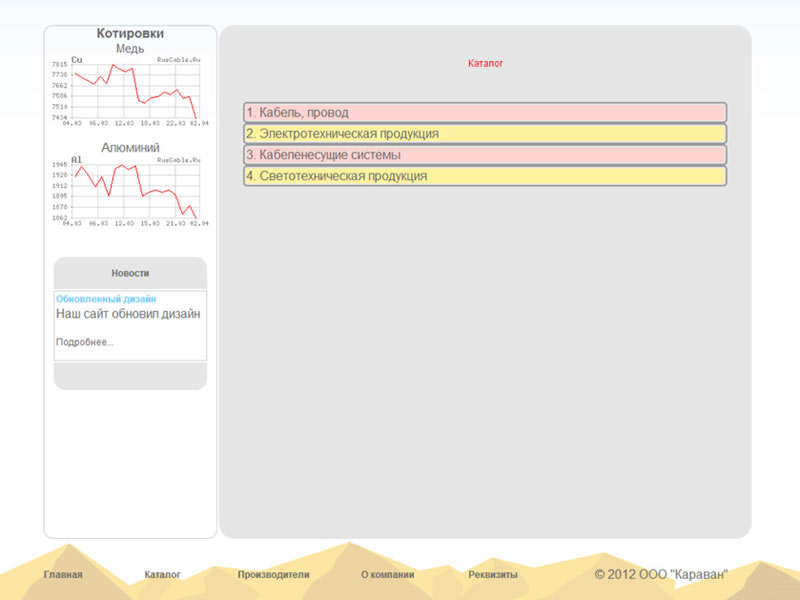Click the Алюминий chart title
Screen dimensions: 800x600
point(130,147)
